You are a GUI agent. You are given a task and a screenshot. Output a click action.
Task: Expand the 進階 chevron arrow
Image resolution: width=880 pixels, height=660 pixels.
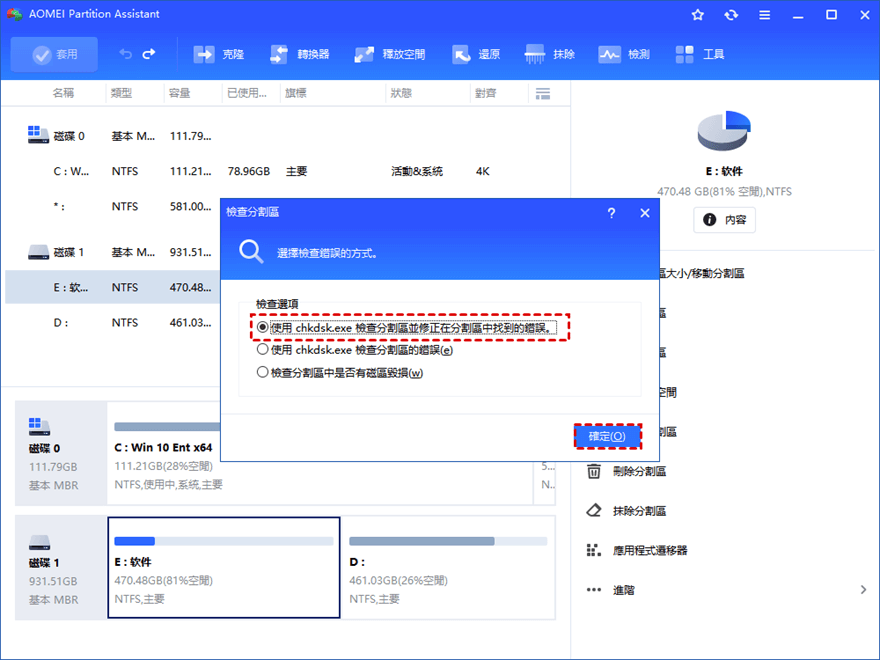point(863,589)
